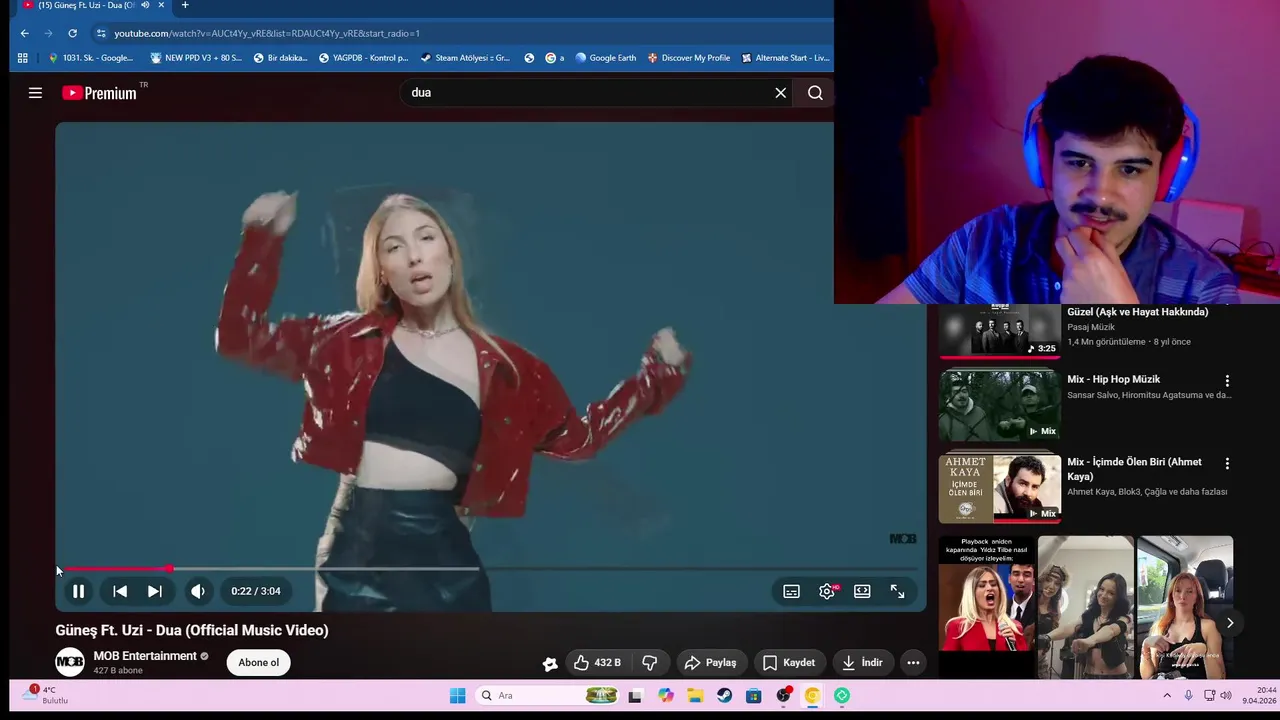
Task: Like the video (432 B)
Action: [x=597, y=662]
